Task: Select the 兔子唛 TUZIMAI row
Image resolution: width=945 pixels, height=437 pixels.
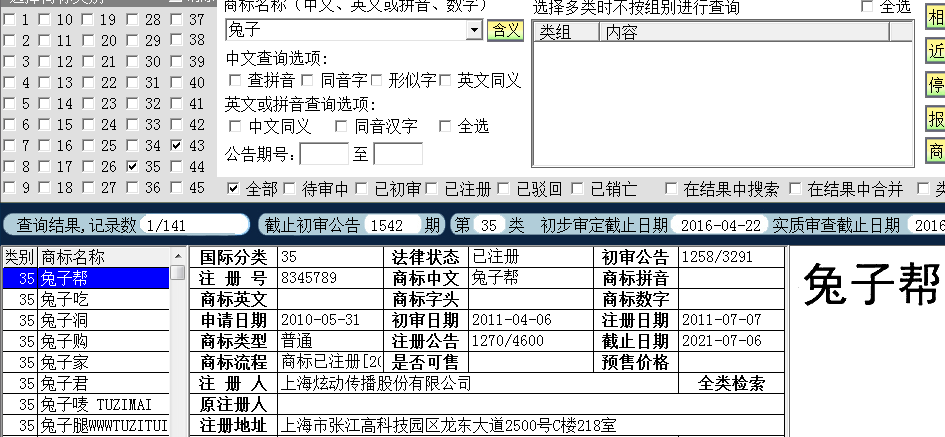Action: tap(86, 404)
